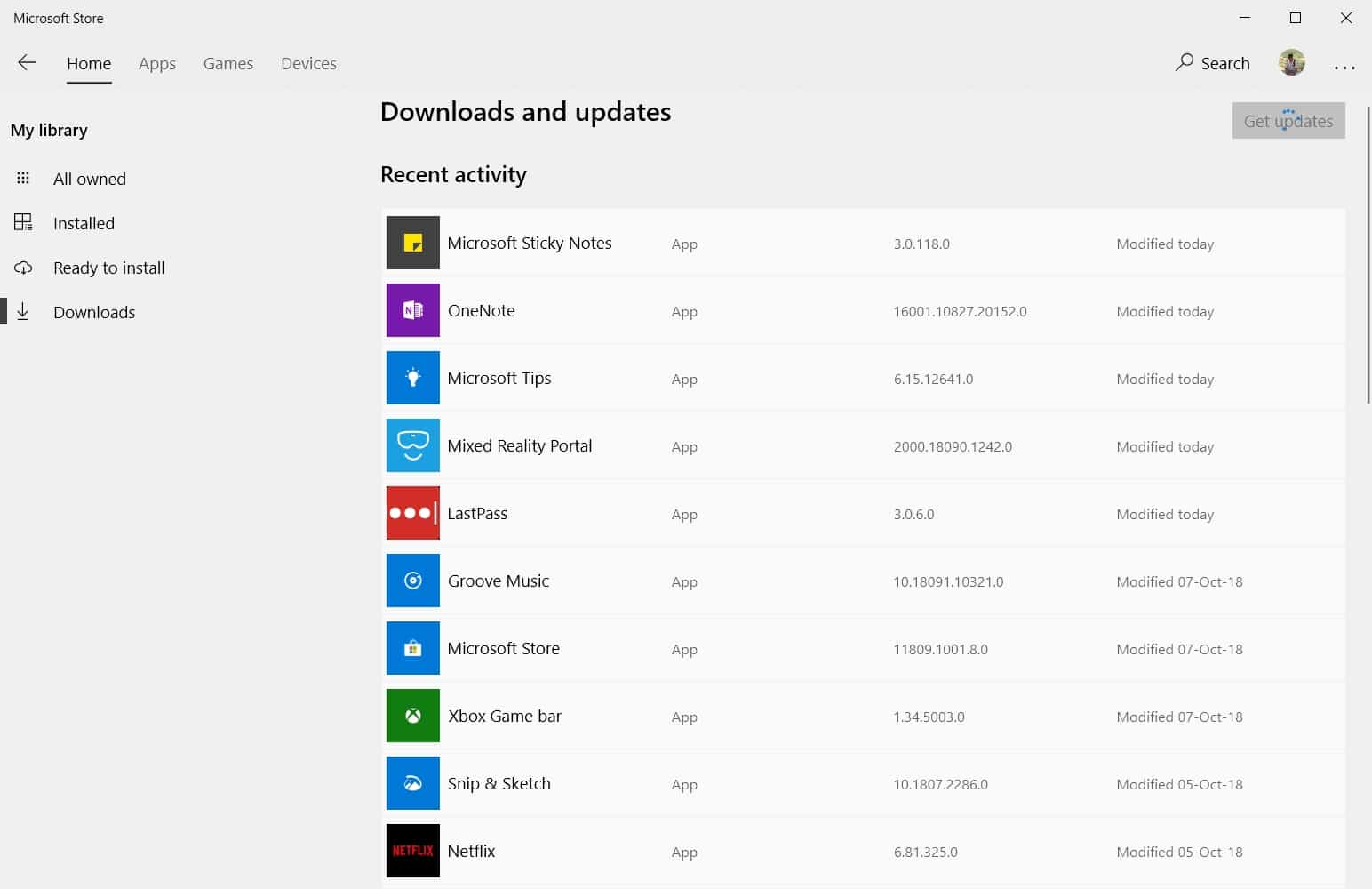Viewport: 1372px width, 889px height.
Task: Click version 3.0.6.0 of LastPass
Action: point(913,514)
